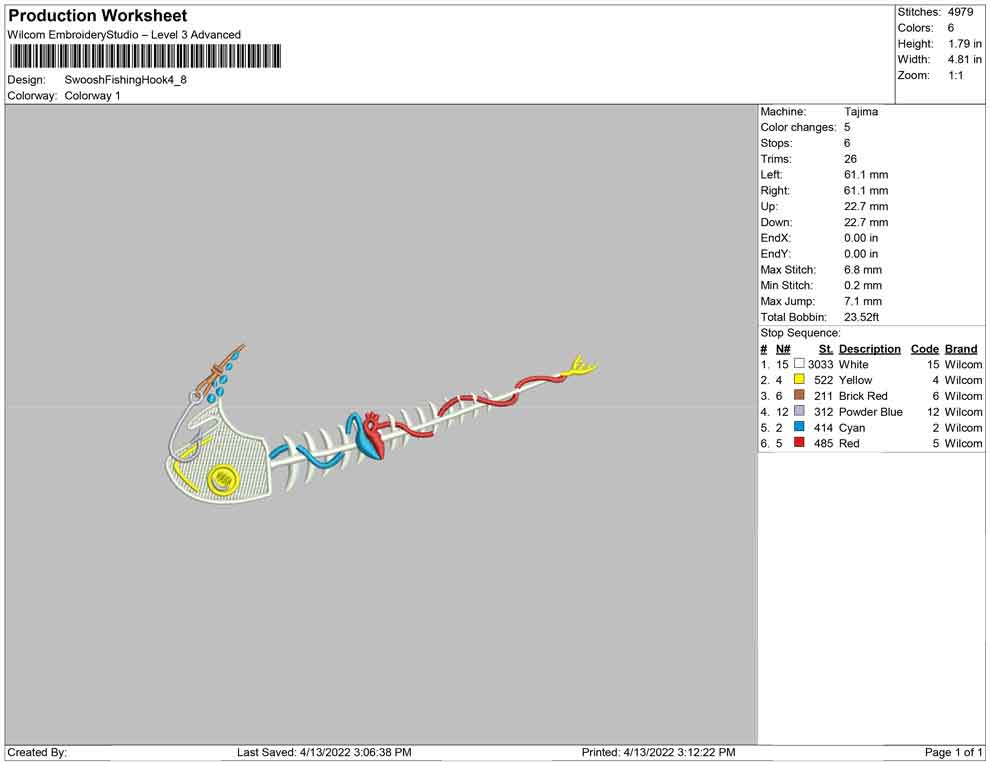Click the Powder Blue thread swatch

(799, 411)
